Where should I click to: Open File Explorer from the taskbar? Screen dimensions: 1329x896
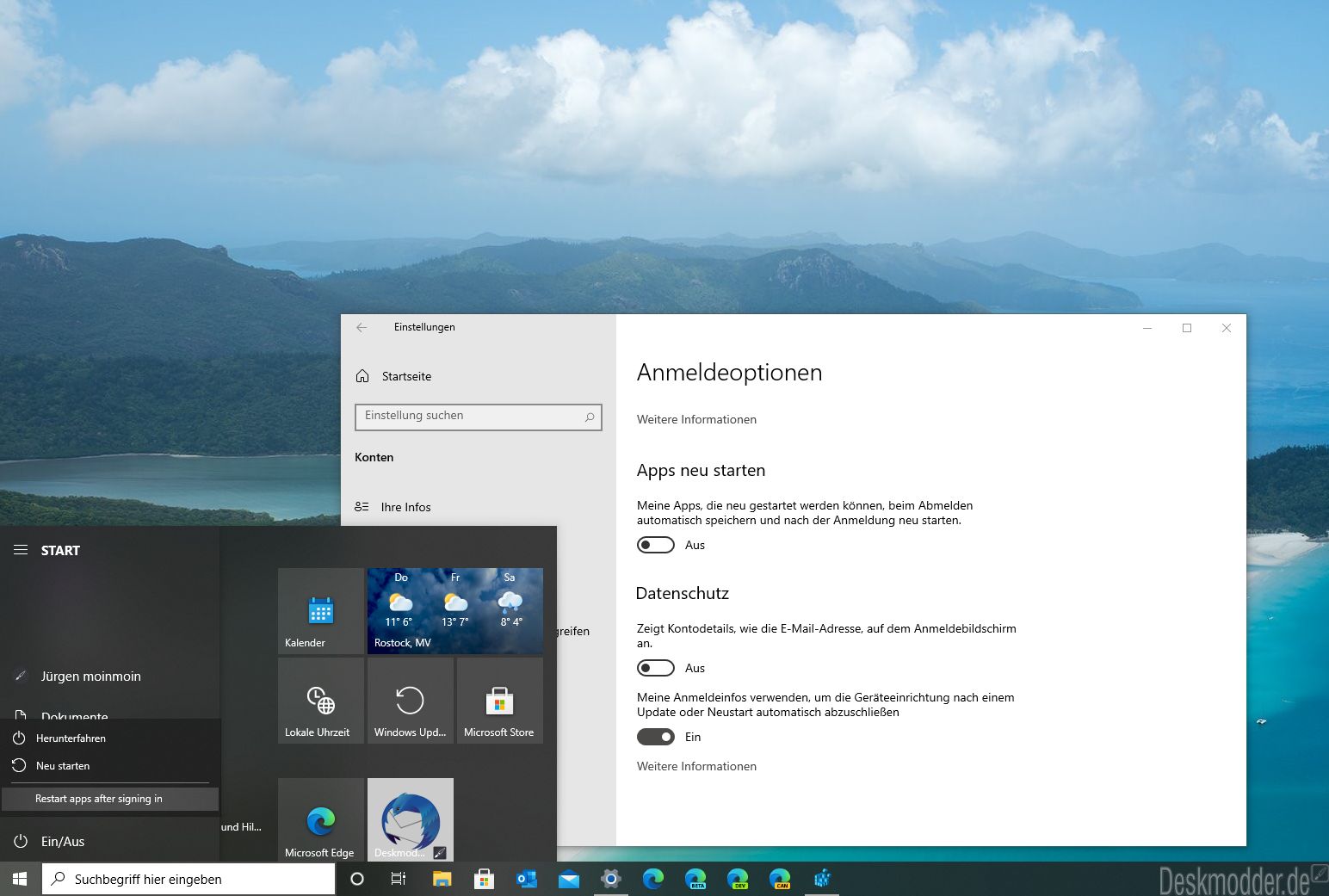(x=442, y=879)
